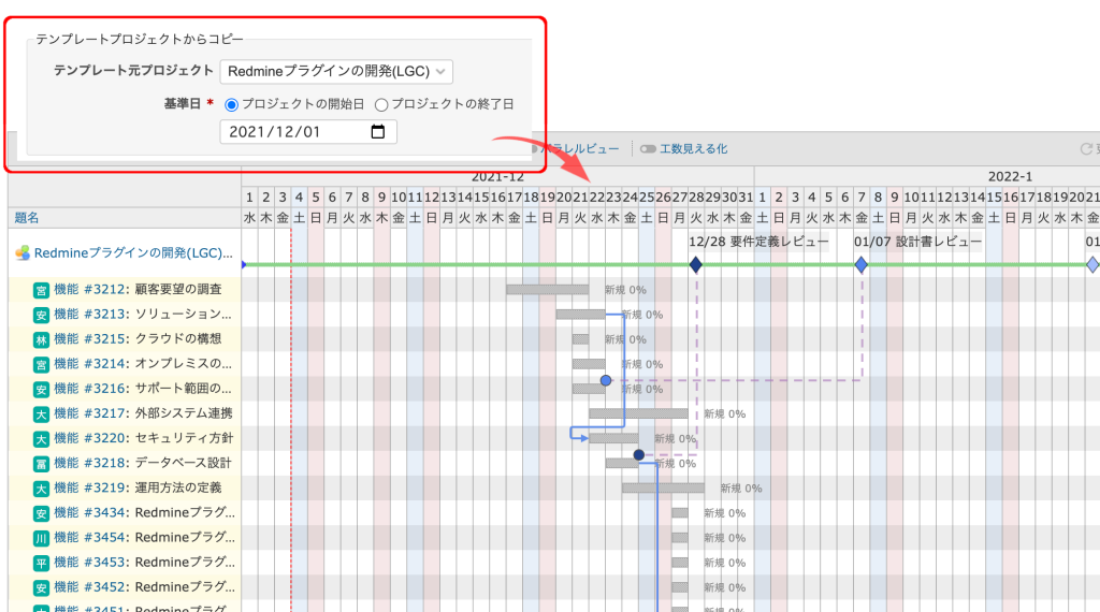
Task: Click assignee avatar 林 on issue #3215
Action: (41, 340)
